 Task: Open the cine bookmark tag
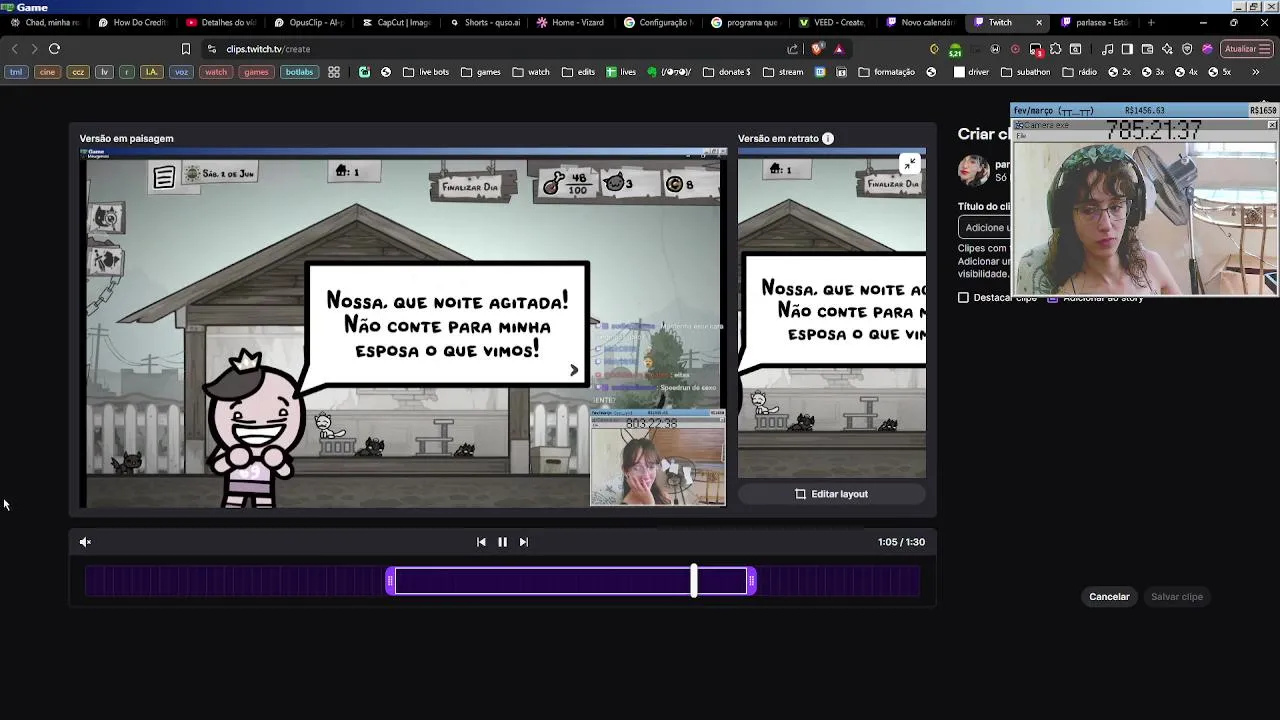click(x=47, y=72)
